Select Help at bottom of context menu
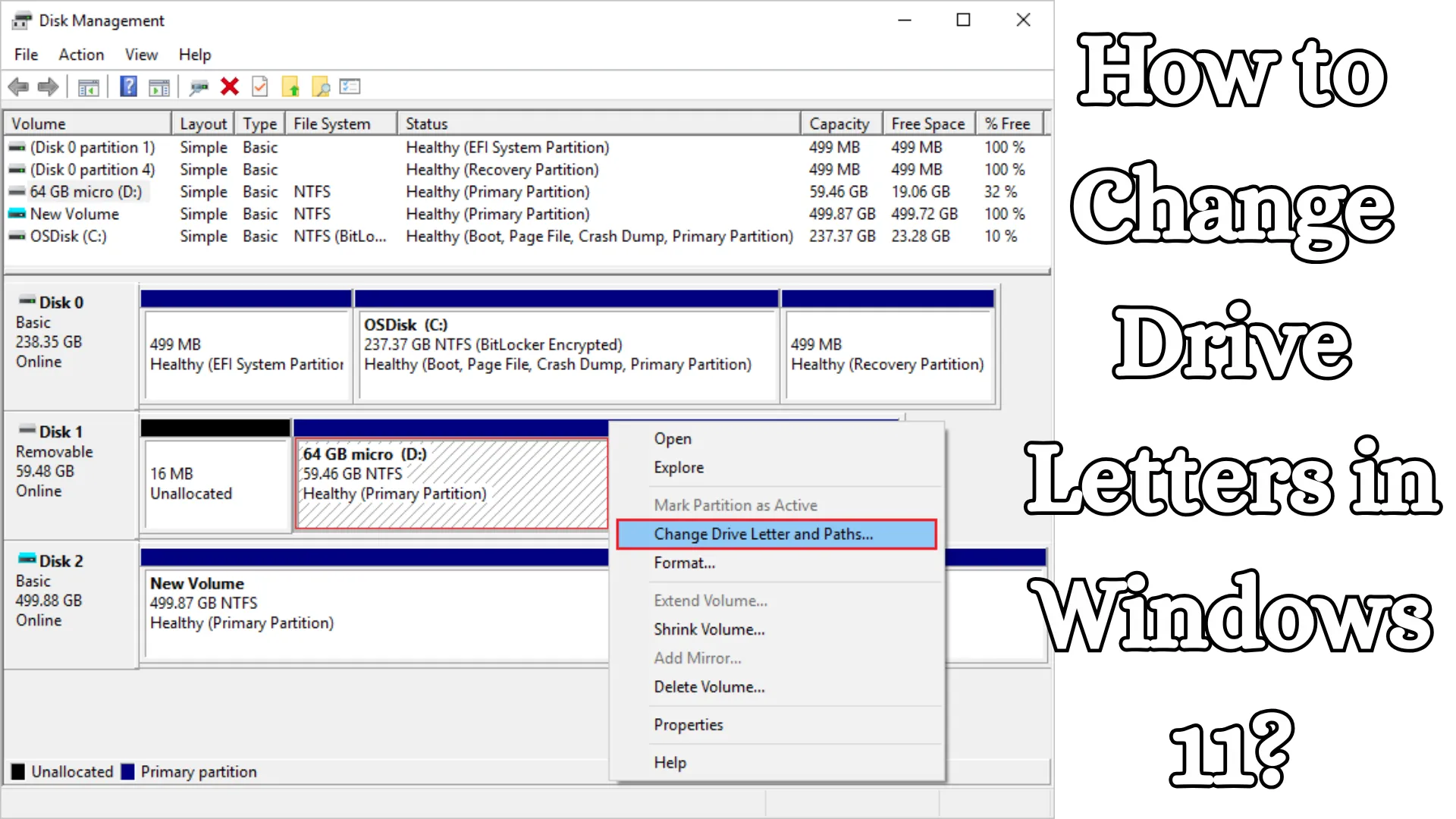Viewport: 1456px width, 819px height. point(777,762)
